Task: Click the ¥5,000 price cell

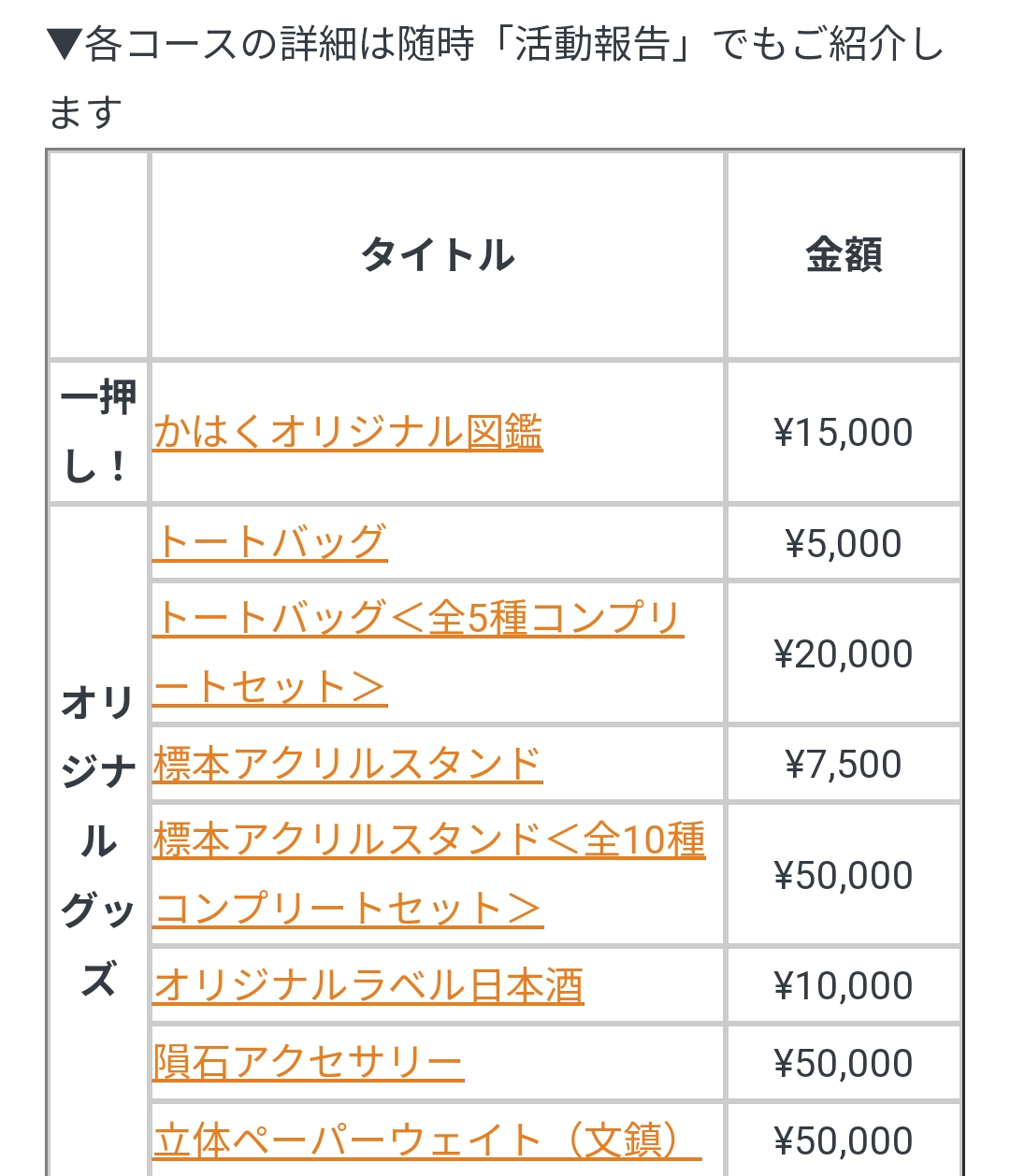Action: [x=844, y=542]
